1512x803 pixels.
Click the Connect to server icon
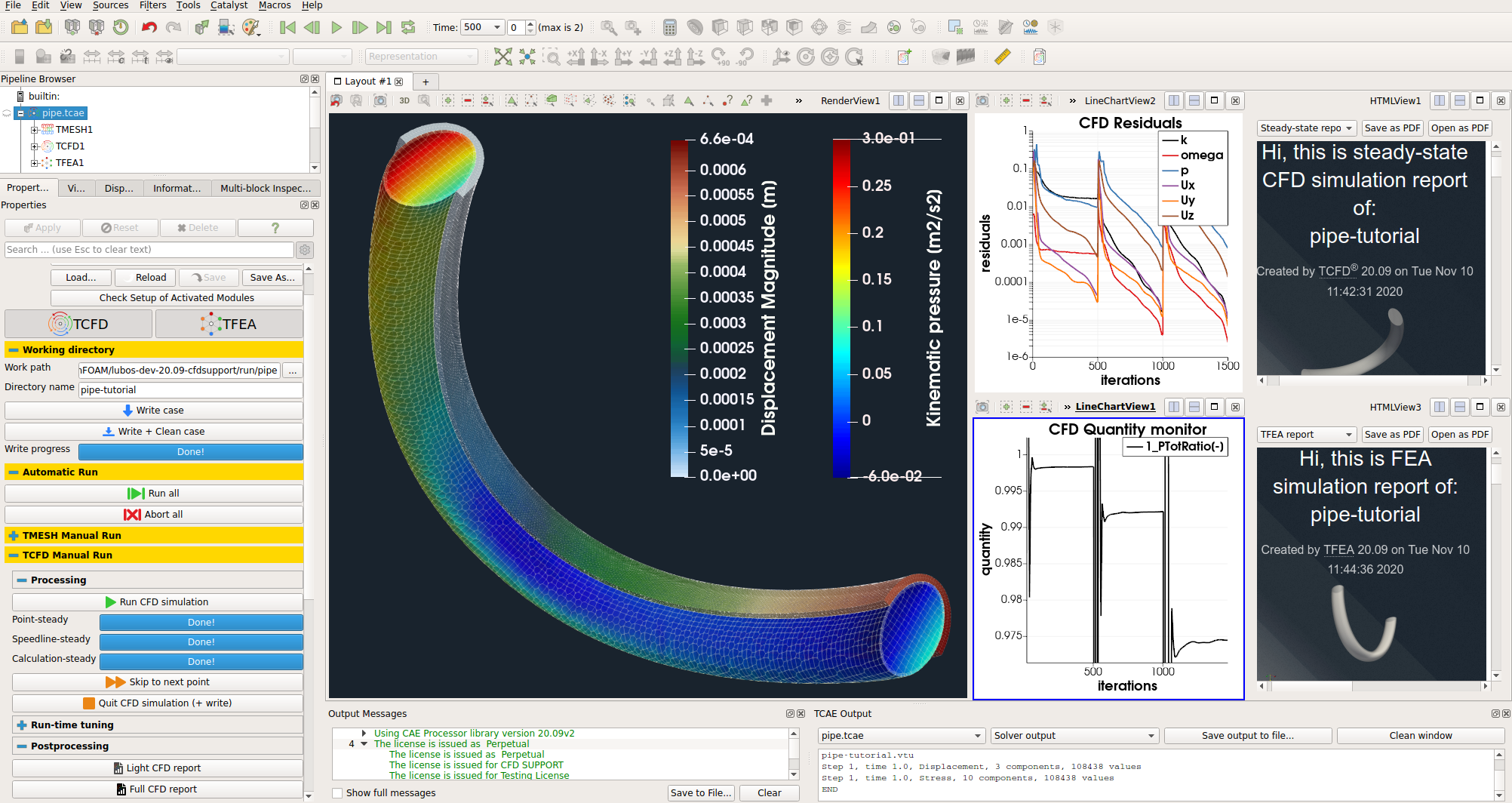[72, 28]
